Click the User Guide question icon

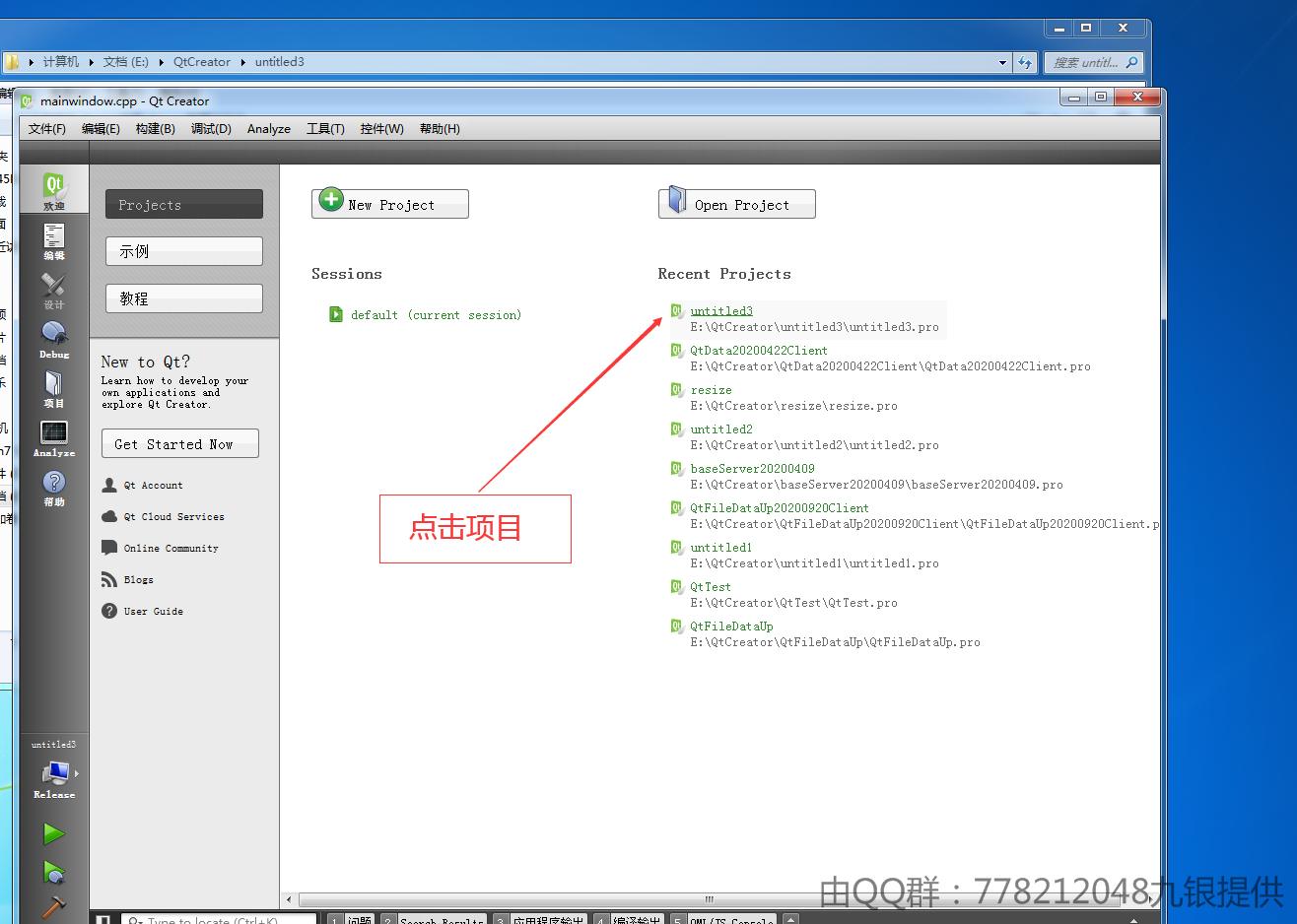tap(109, 611)
